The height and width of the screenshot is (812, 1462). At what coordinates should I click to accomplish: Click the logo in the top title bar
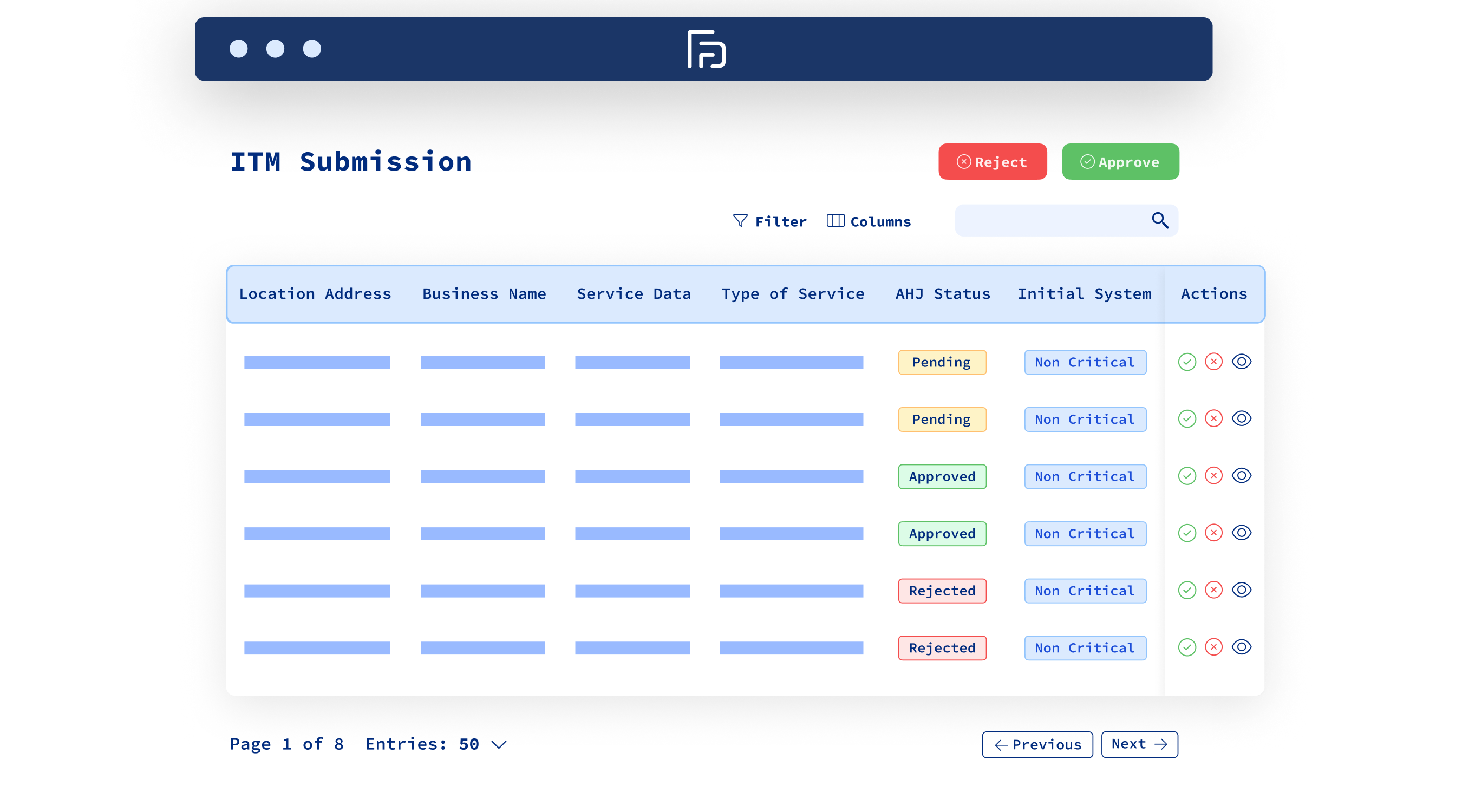pos(706,49)
